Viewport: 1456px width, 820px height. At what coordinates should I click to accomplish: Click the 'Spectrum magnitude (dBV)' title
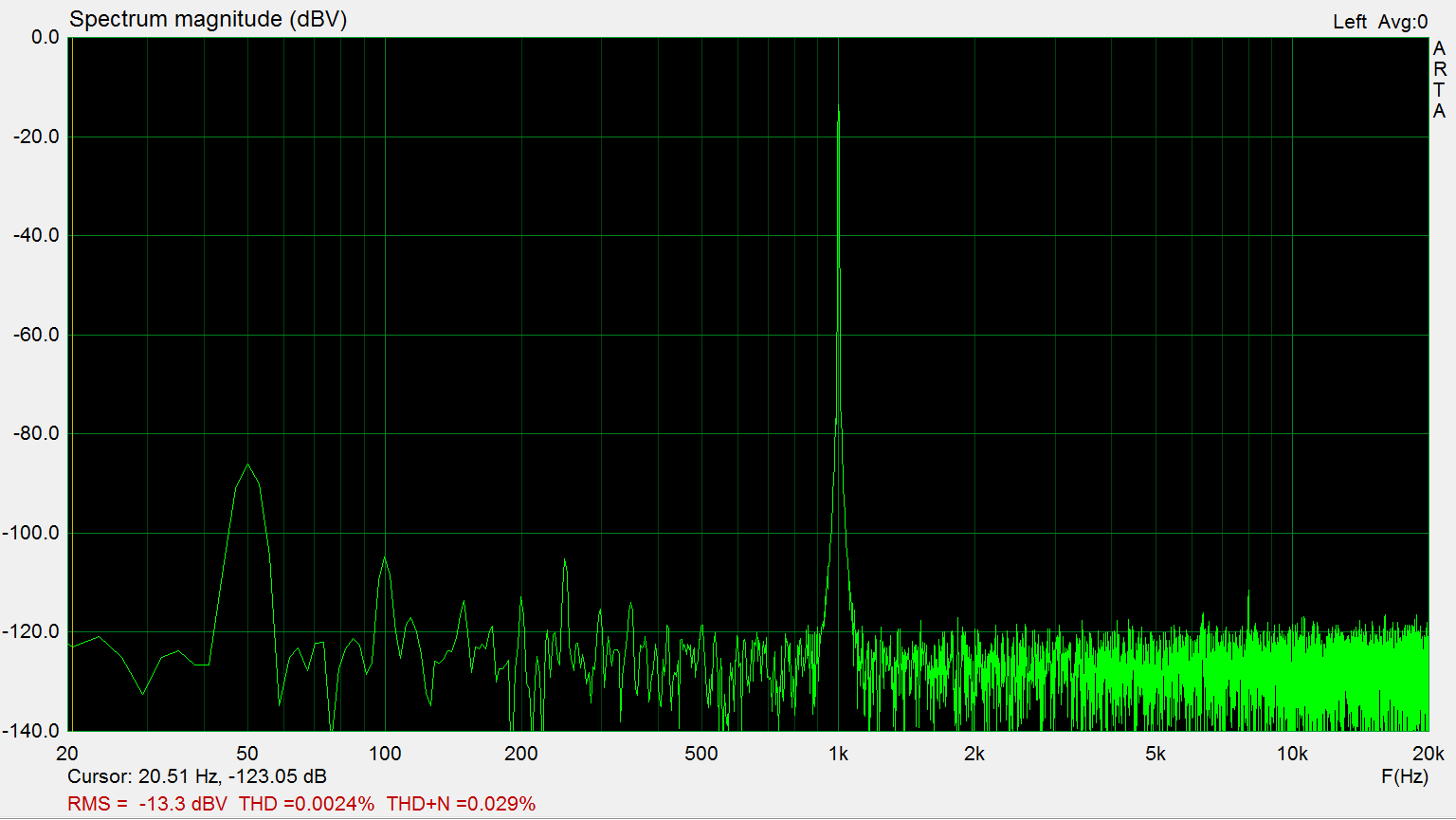209,20
